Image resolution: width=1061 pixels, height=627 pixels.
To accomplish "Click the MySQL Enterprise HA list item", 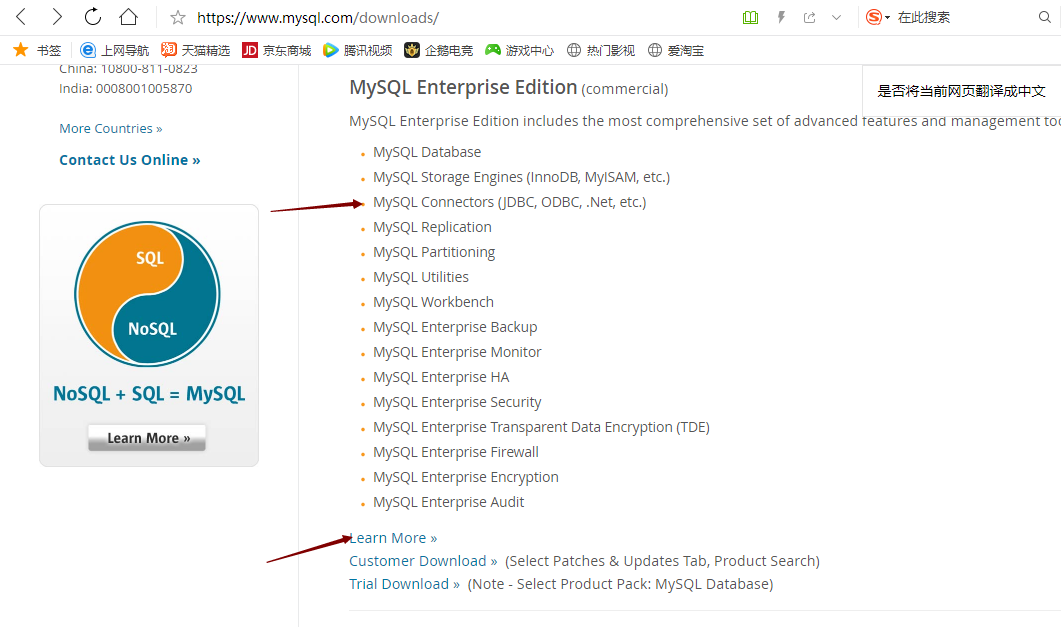I will (441, 377).
